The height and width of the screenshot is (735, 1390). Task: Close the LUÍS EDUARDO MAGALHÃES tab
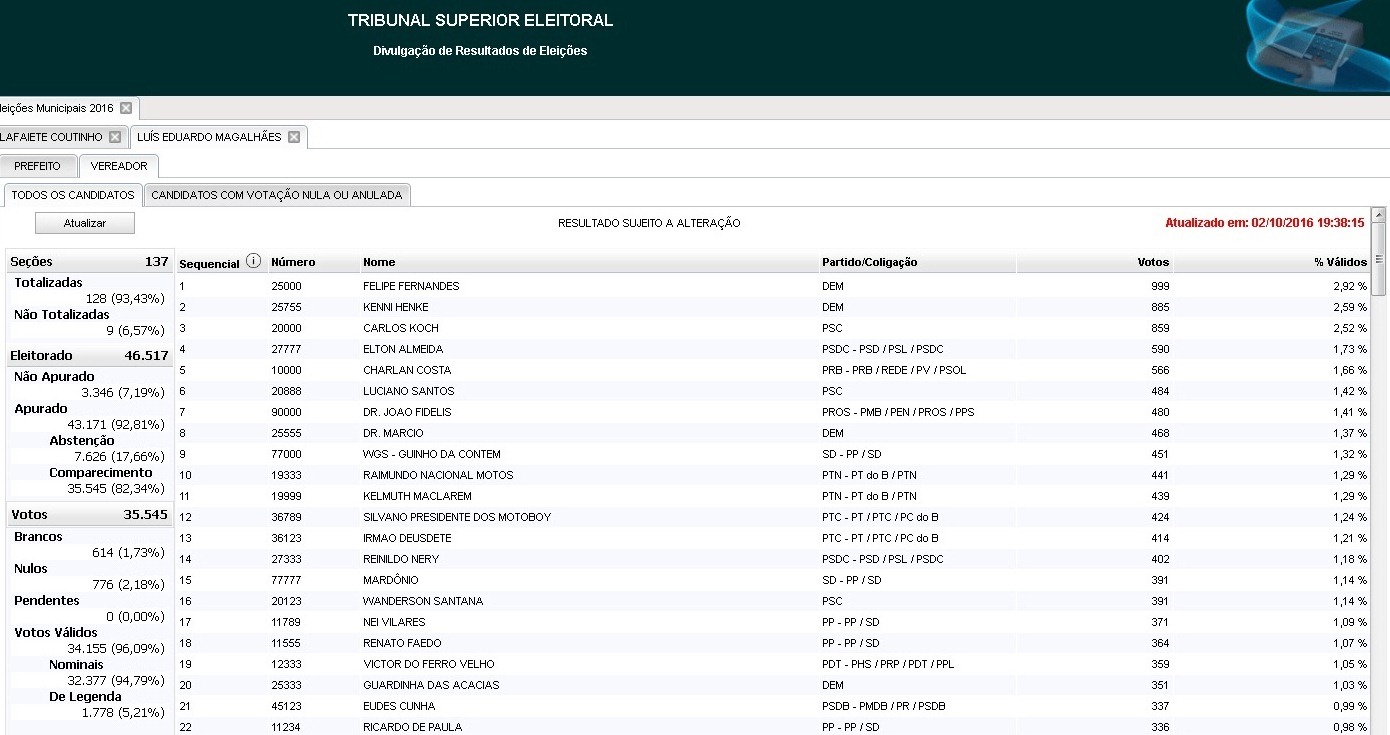point(294,137)
